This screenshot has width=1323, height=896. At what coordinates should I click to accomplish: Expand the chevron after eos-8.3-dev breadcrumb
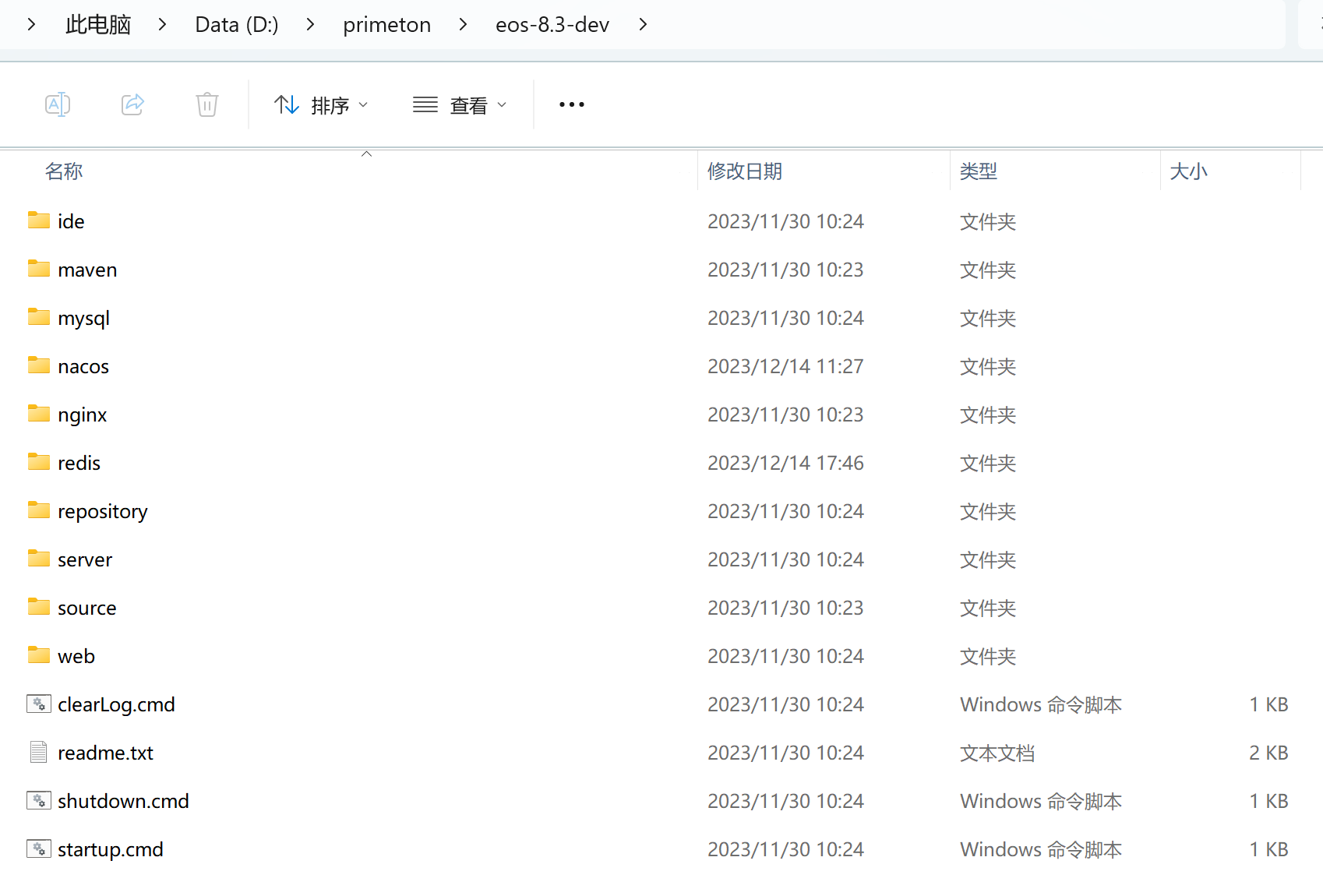[643, 25]
